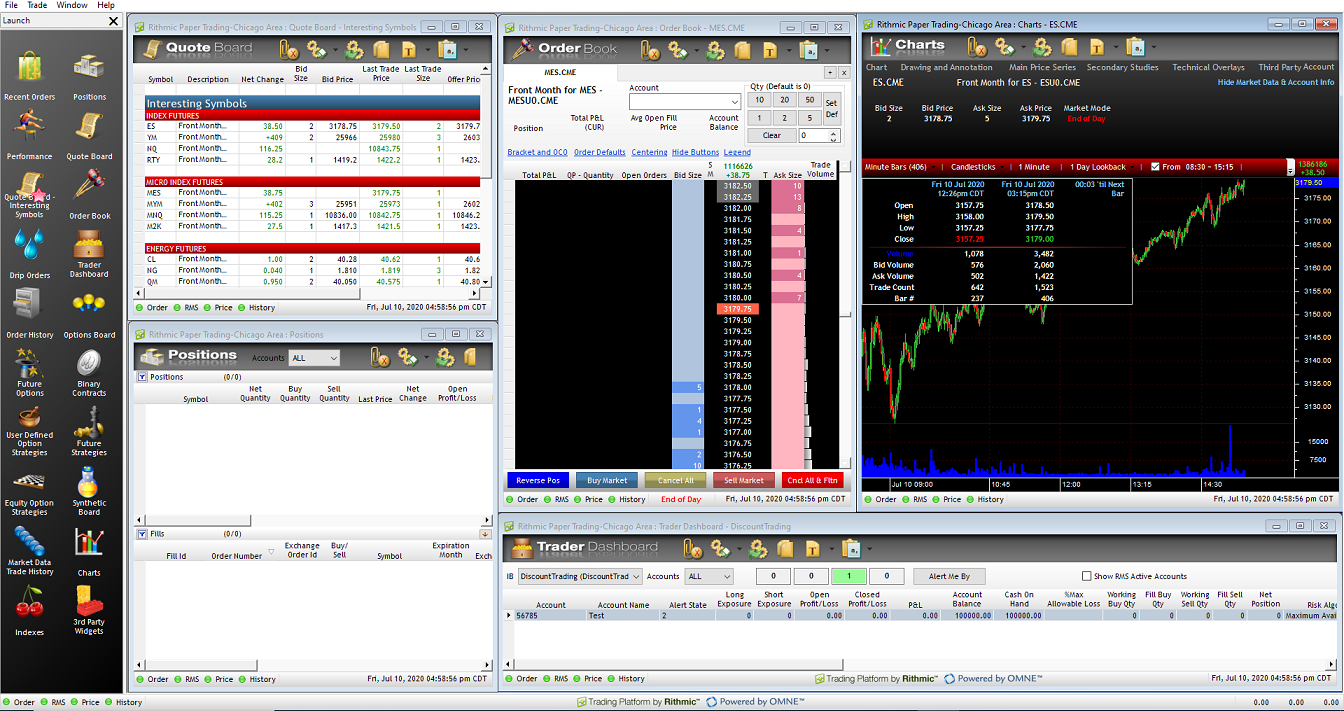Toggle the From 08:30 - 15:15 checkbox

[1156, 167]
